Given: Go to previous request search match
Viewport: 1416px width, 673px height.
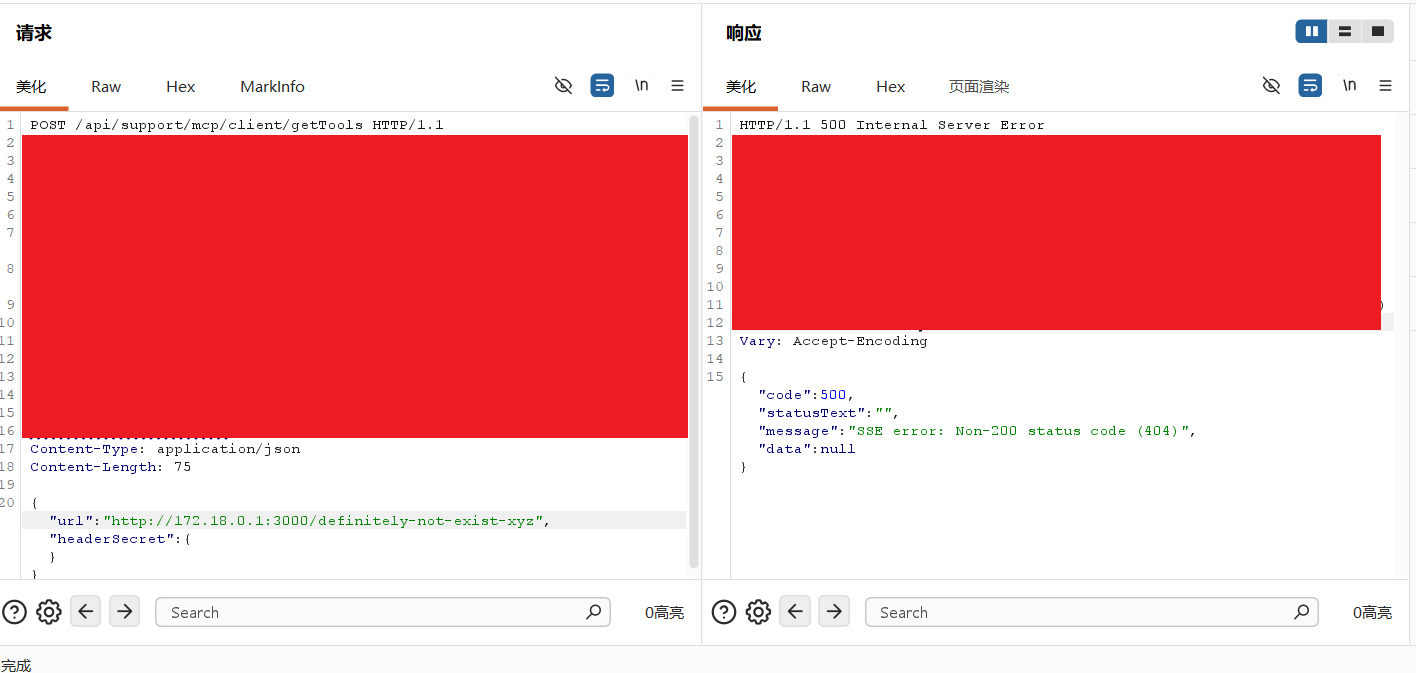Looking at the screenshot, I should (x=86, y=611).
